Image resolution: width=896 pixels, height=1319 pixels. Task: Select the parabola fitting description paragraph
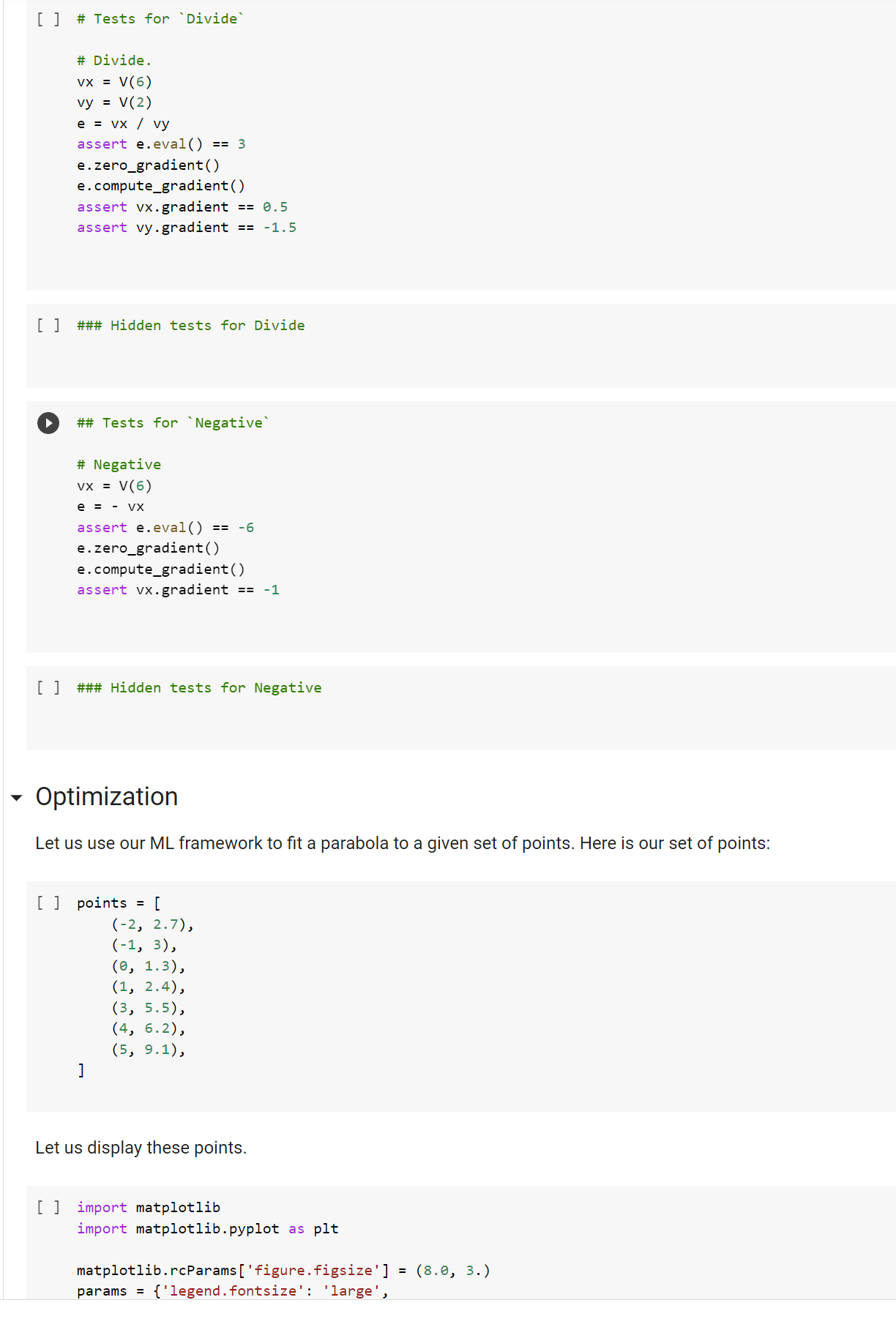(403, 843)
